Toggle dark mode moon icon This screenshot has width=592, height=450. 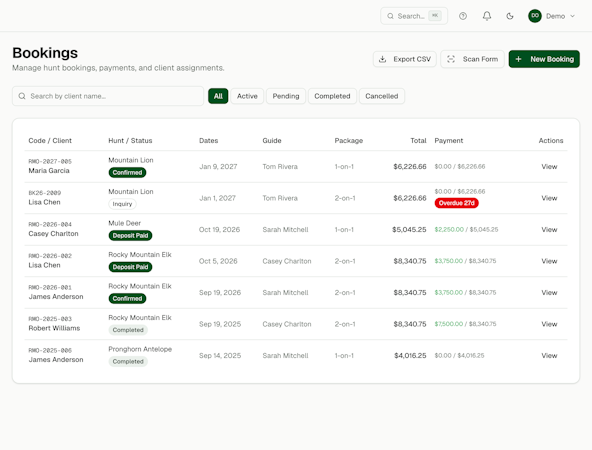pos(510,16)
